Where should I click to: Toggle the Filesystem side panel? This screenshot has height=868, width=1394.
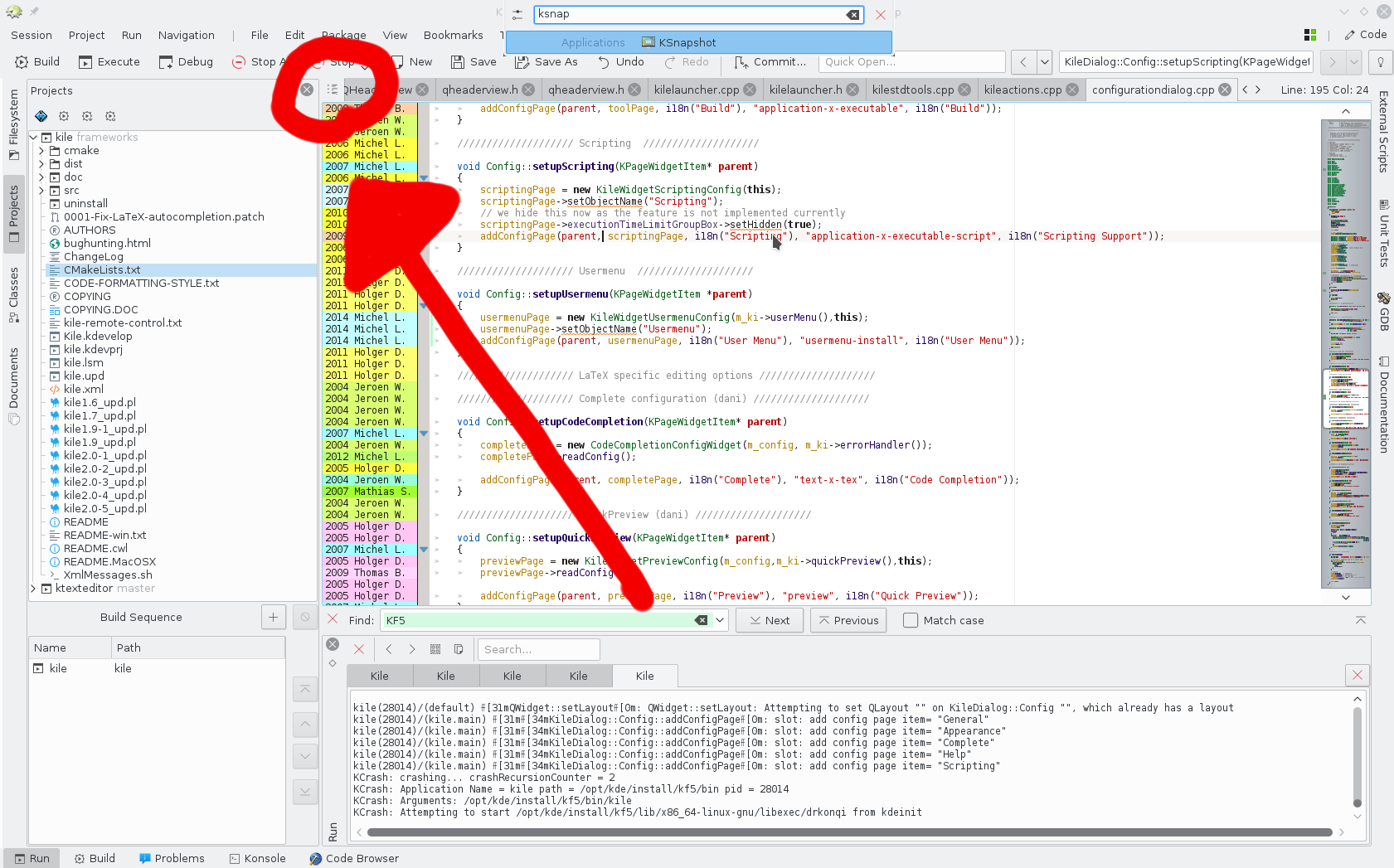coord(13,124)
